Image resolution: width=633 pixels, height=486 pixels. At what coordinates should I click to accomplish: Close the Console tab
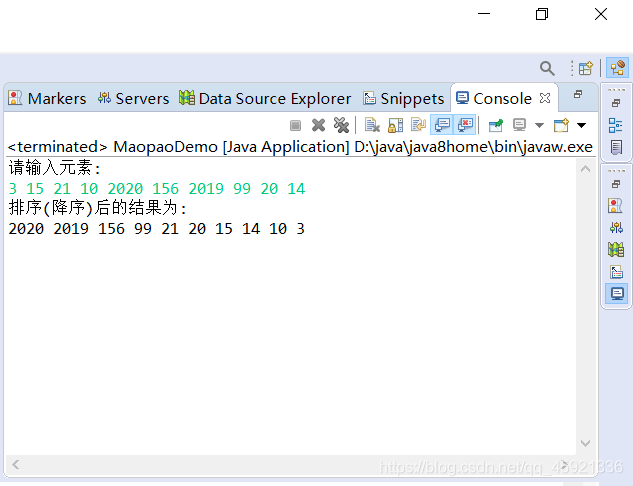pos(545,98)
